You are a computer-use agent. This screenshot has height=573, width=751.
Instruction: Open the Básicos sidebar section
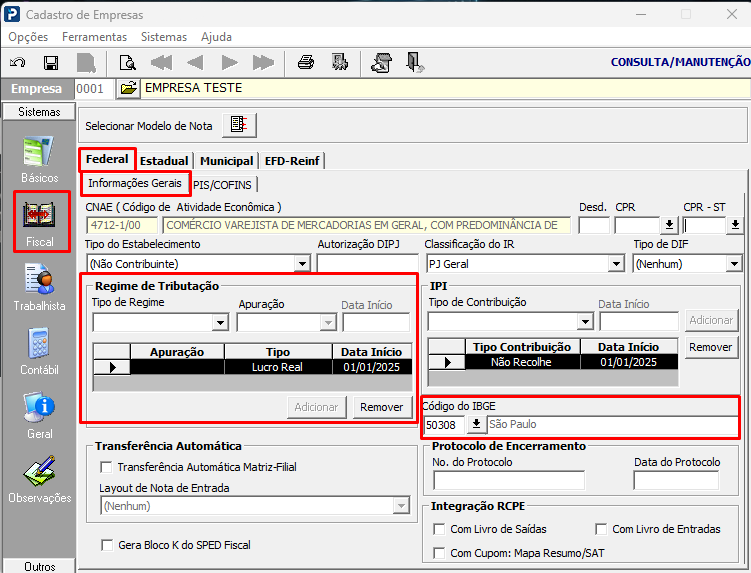pyautogui.click(x=39, y=160)
